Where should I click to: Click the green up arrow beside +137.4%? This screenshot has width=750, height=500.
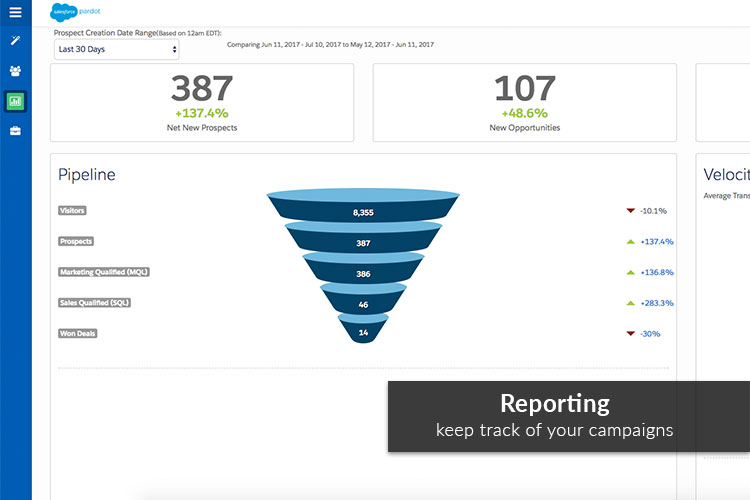coord(630,242)
